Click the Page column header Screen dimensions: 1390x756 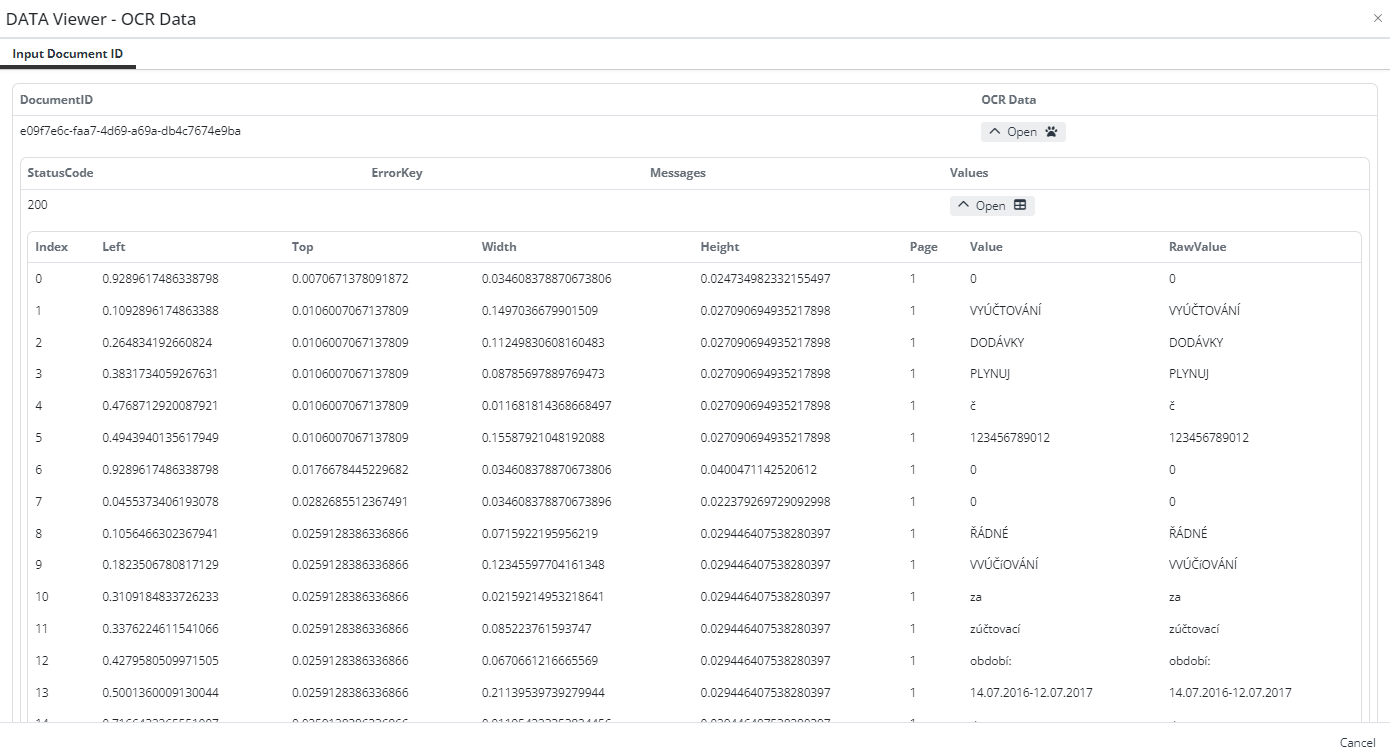tap(923, 247)
